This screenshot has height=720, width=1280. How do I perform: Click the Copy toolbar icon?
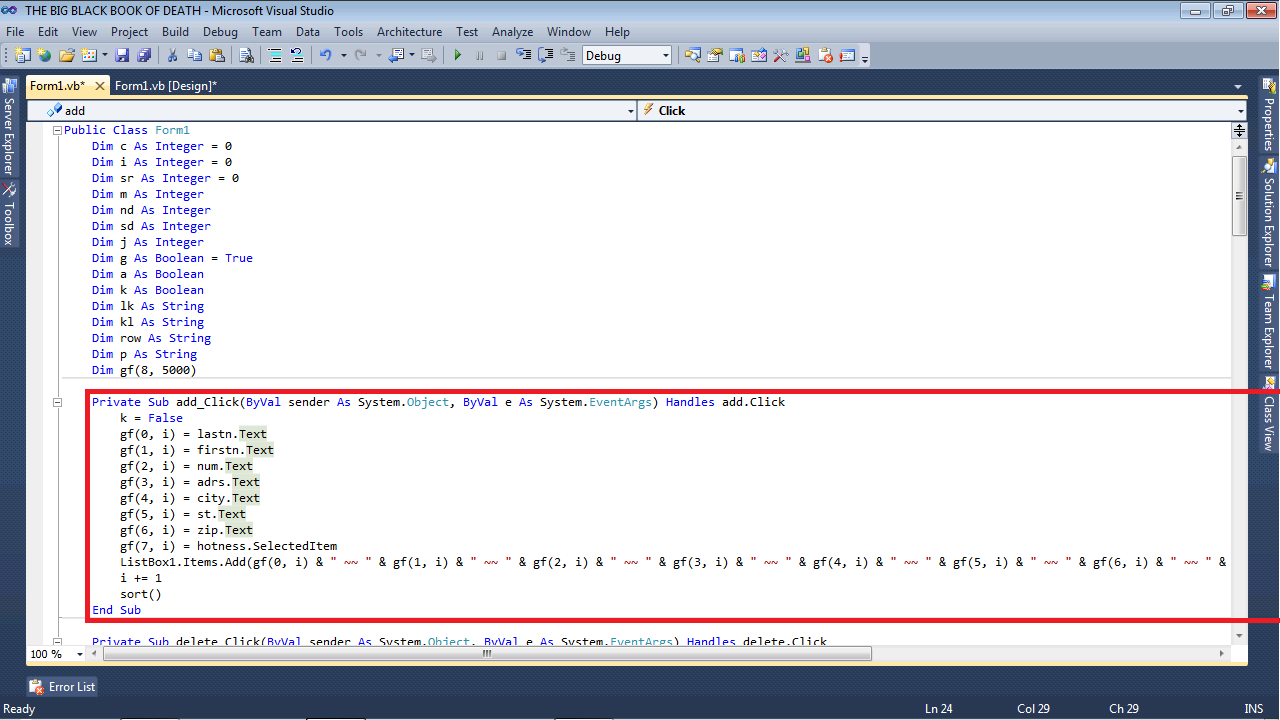(x=195, y=56)
